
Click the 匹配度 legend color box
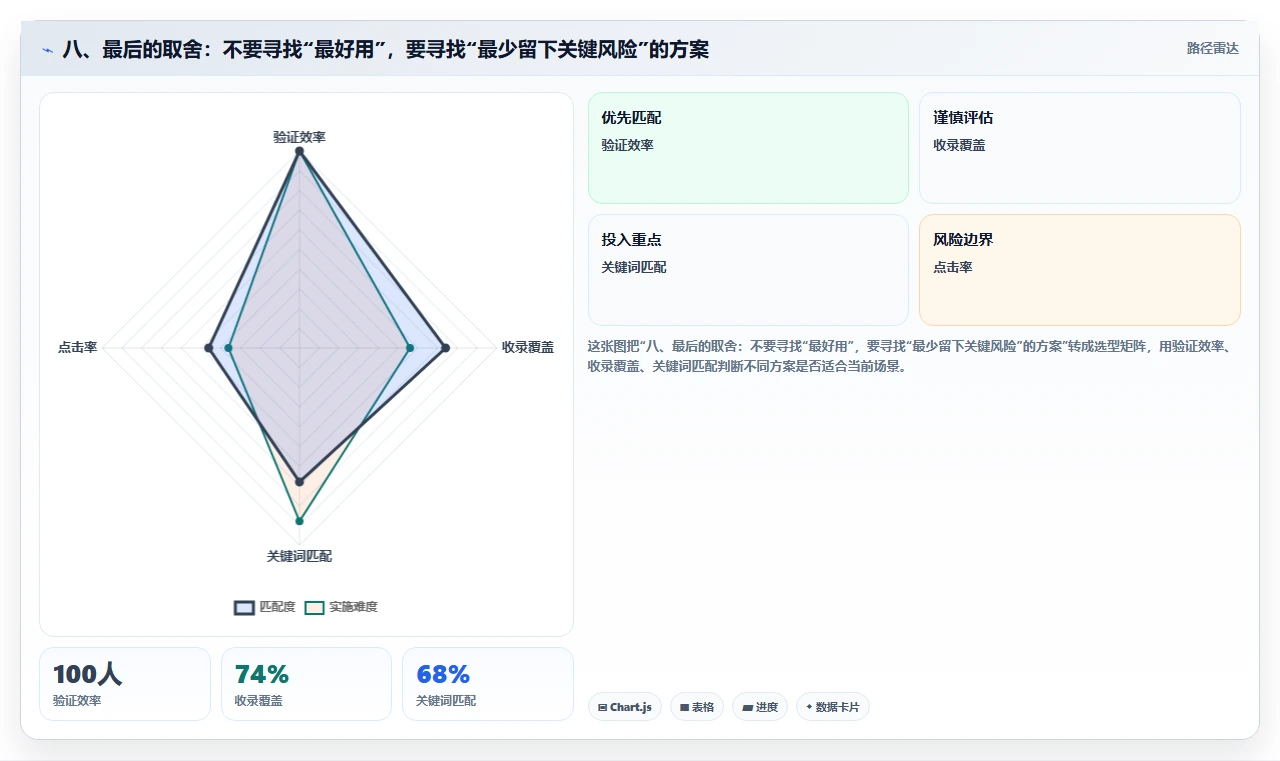245,607
